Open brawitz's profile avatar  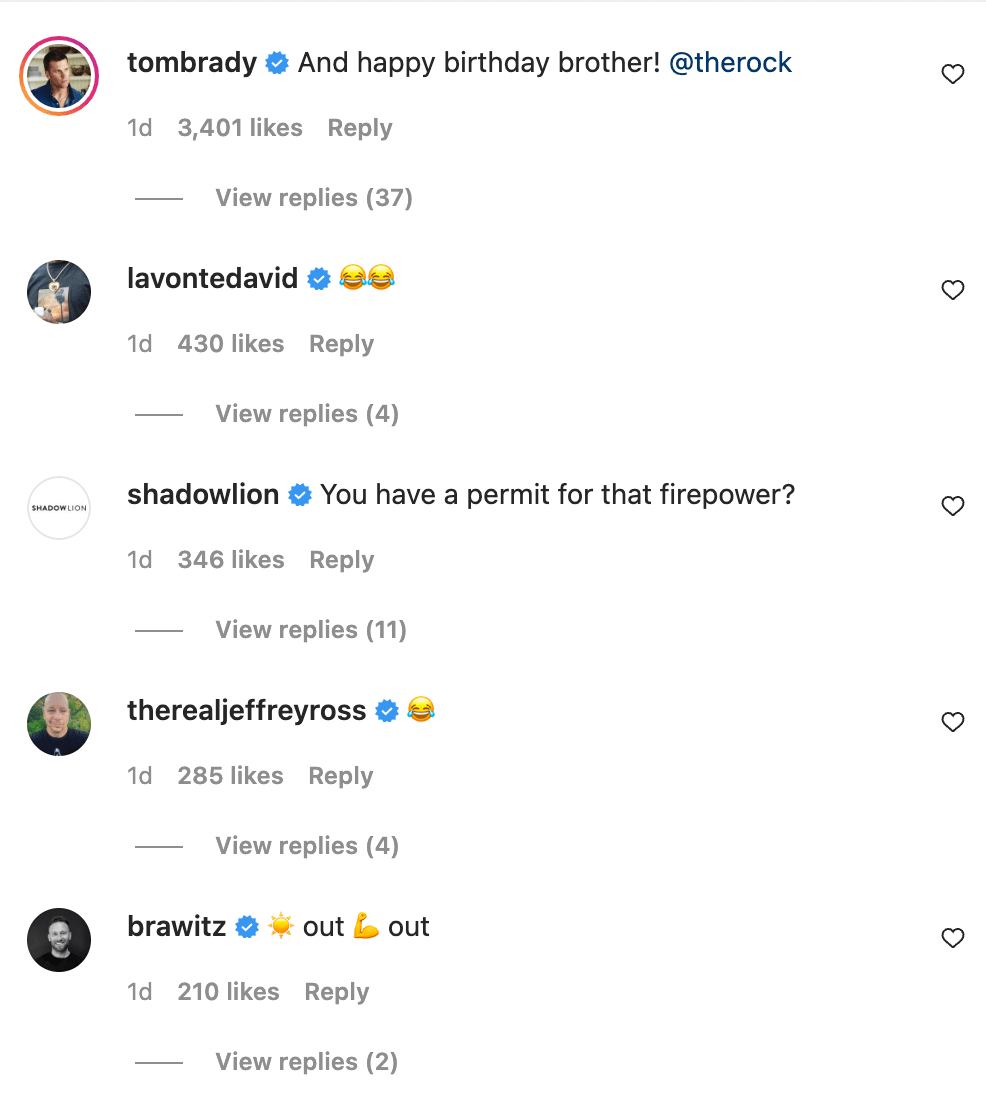point(59,940)
